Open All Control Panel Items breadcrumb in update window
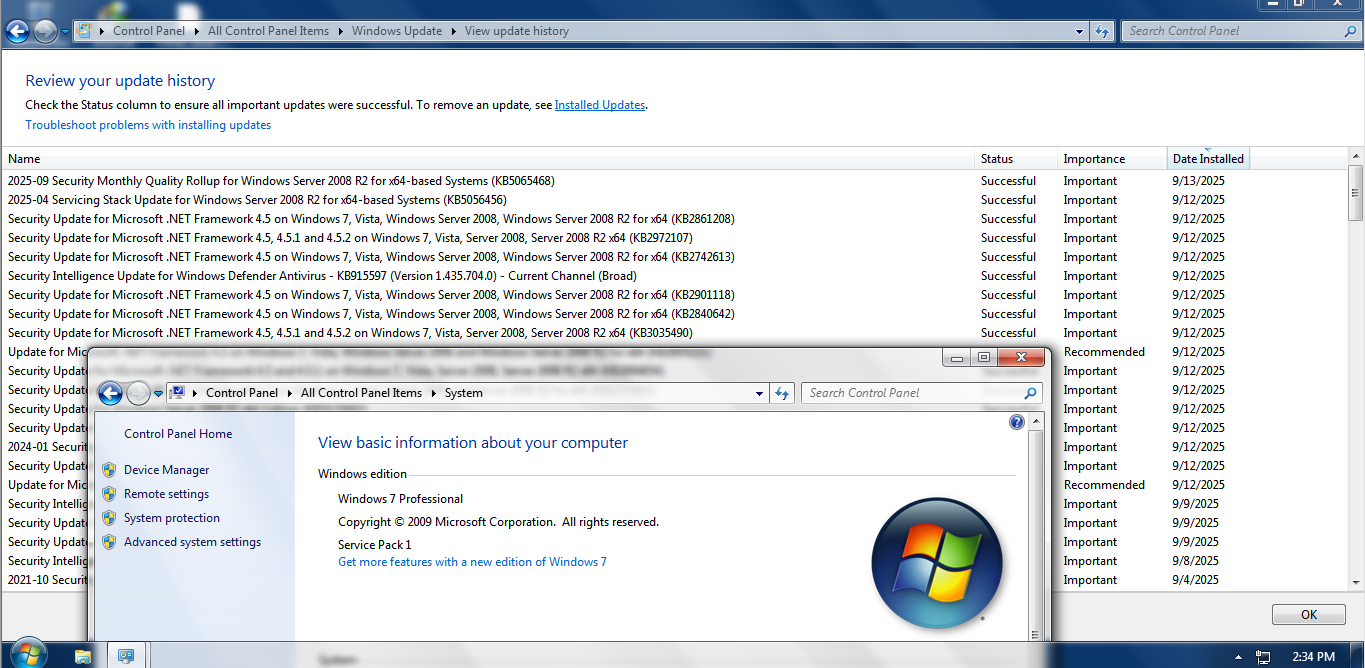The height and width of the screenshot is (668, 1365). 268,31
